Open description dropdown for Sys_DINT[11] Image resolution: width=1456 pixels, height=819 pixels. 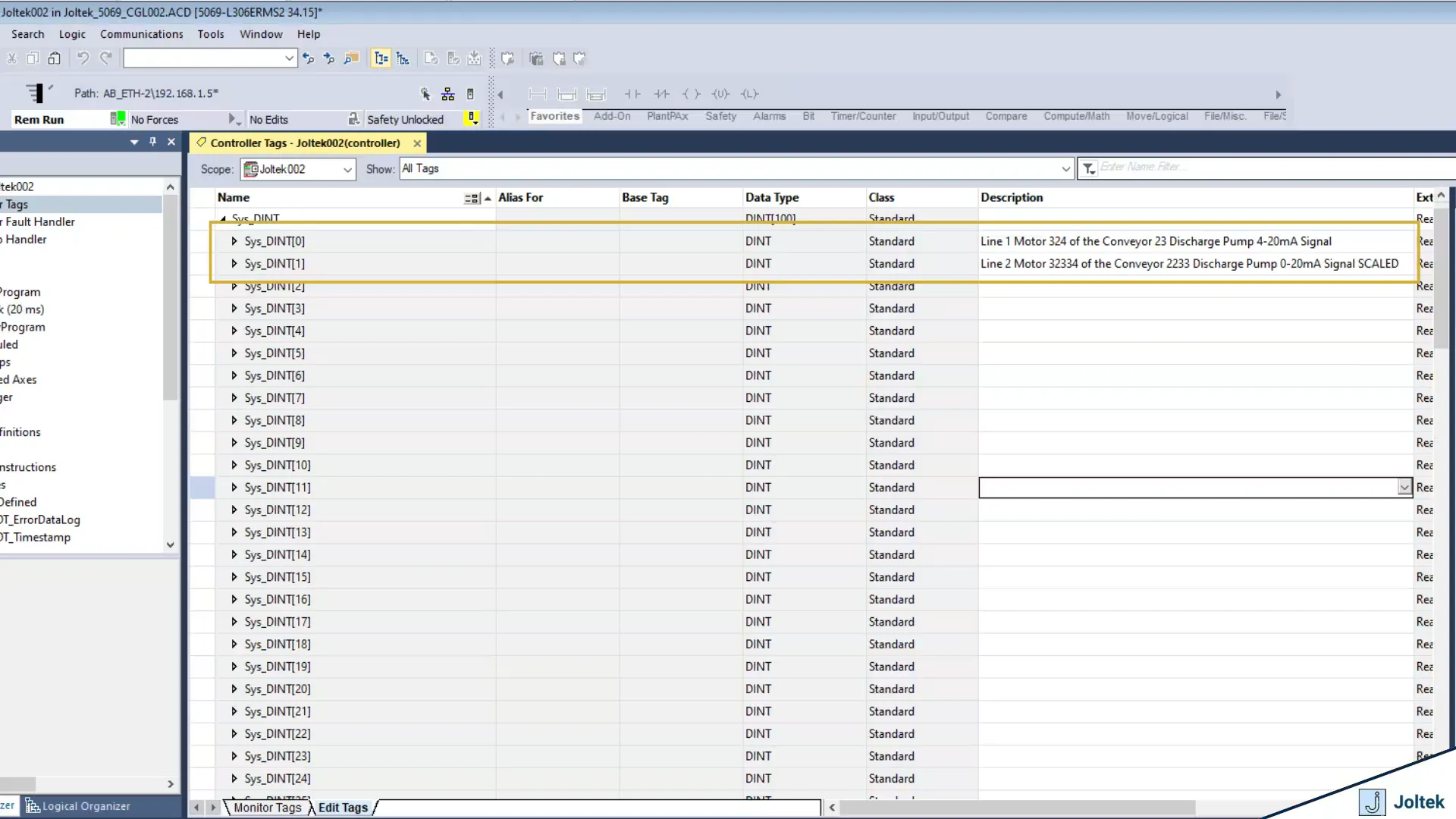1404,488
